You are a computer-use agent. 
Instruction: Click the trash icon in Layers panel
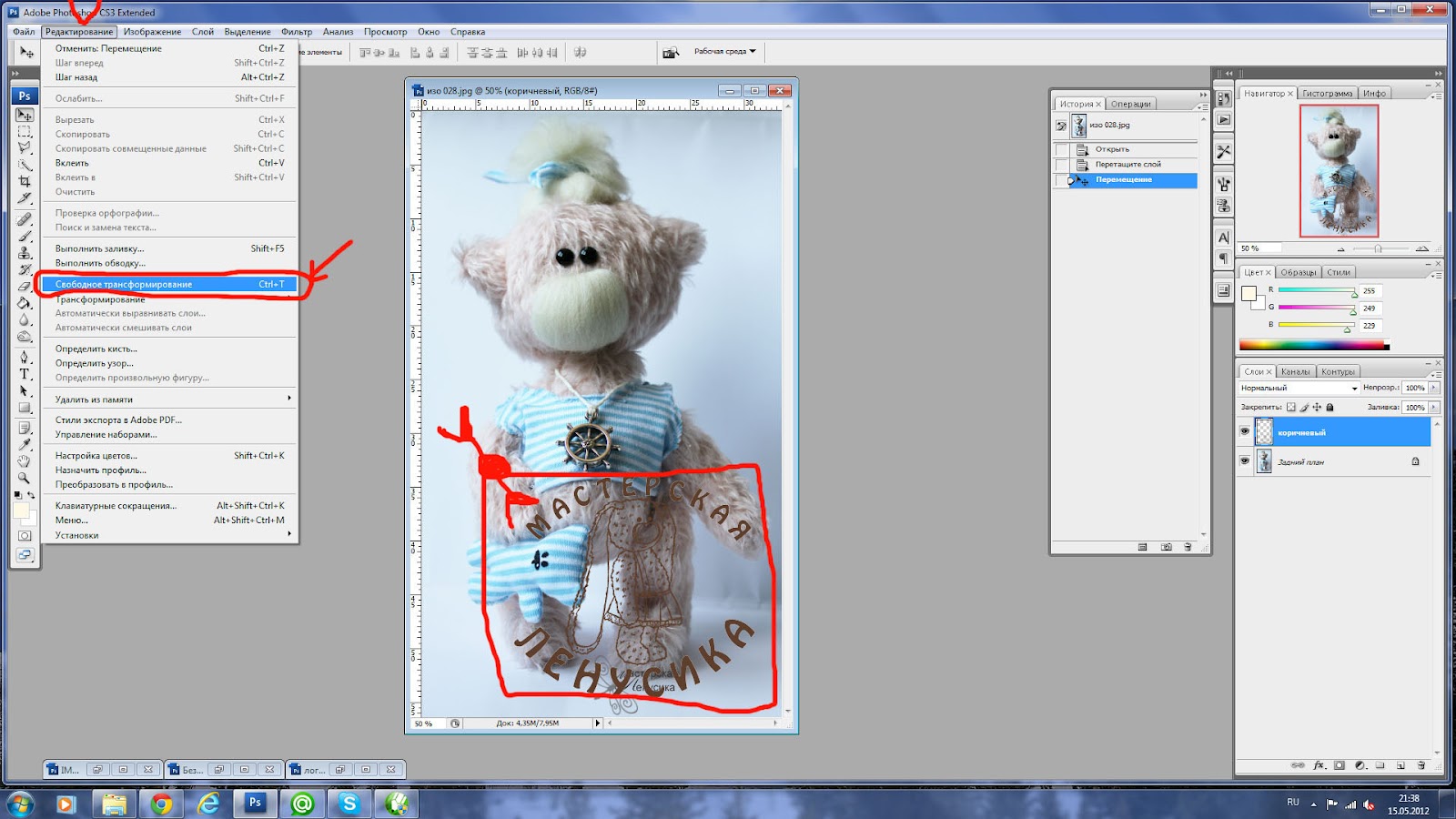click(x=1421, y=765)
